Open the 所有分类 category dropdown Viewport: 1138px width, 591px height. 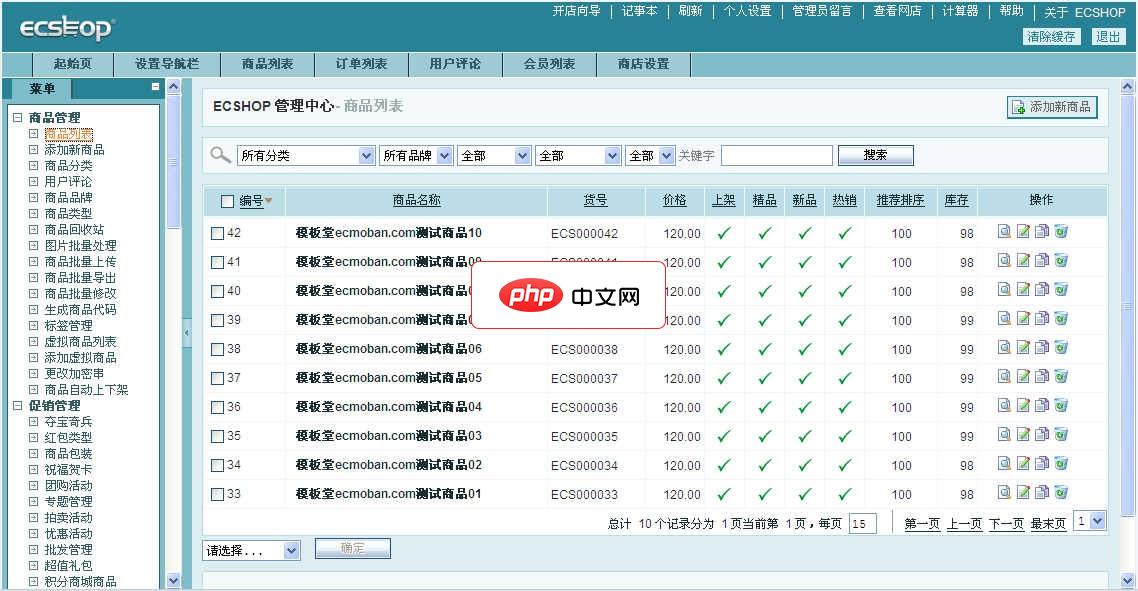306,155
